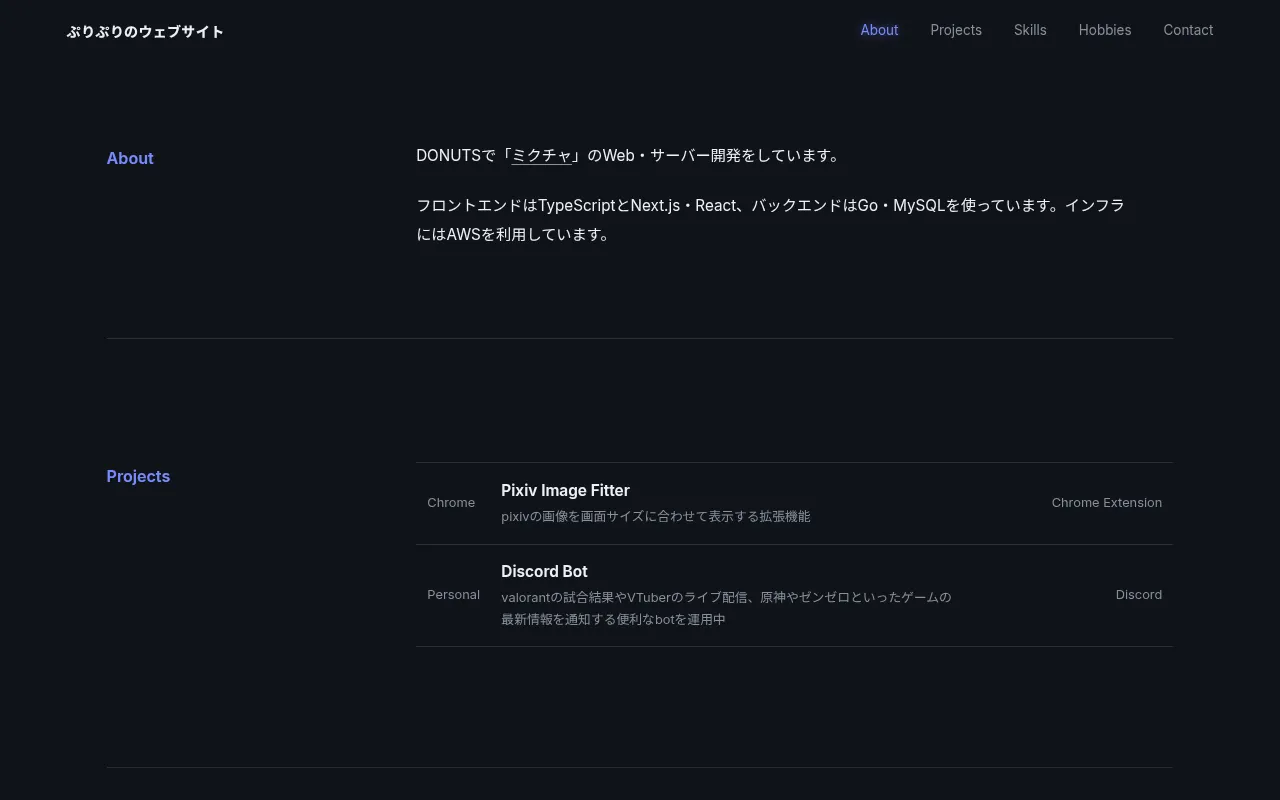1280x800 pixels.
Task: Click the valorantの試合結果 description text
Action: click(726, 608)
